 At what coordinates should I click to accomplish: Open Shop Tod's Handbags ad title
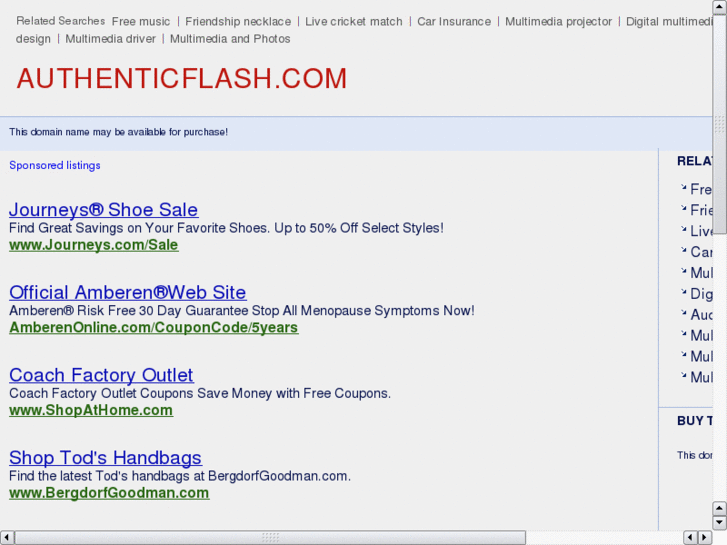click(105, 458)
